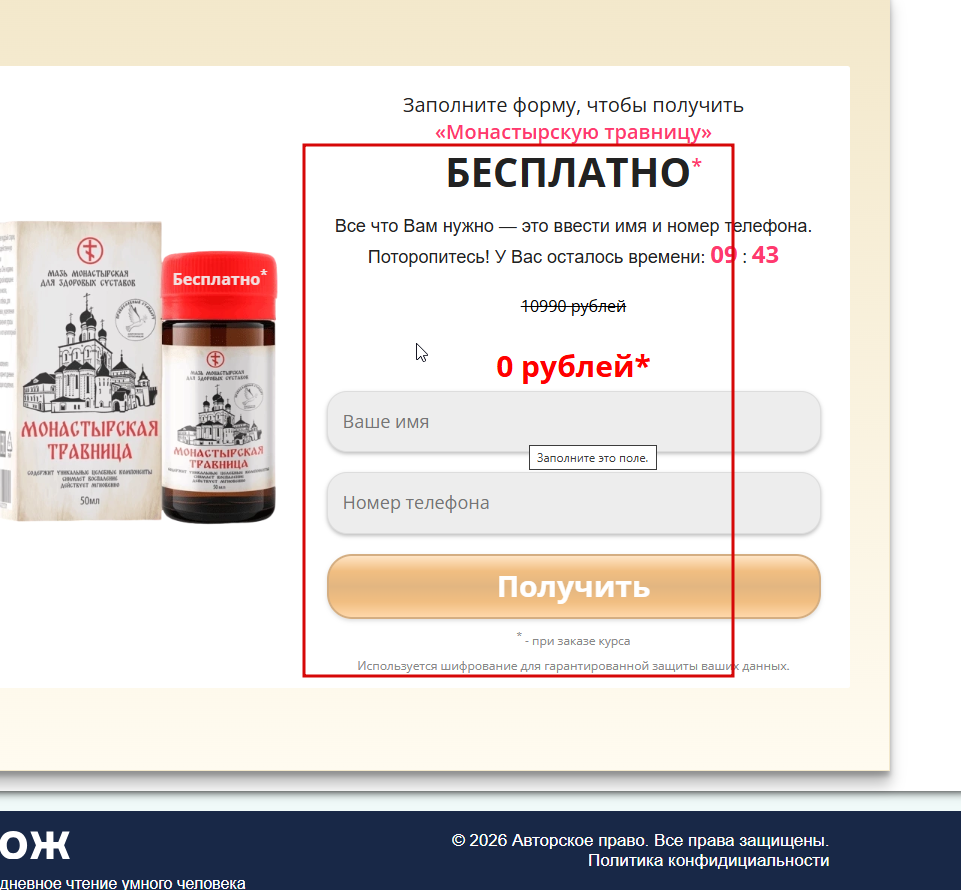Open "Политика конфидициальности" footer link
961x890 pixels.
point(708,861)
